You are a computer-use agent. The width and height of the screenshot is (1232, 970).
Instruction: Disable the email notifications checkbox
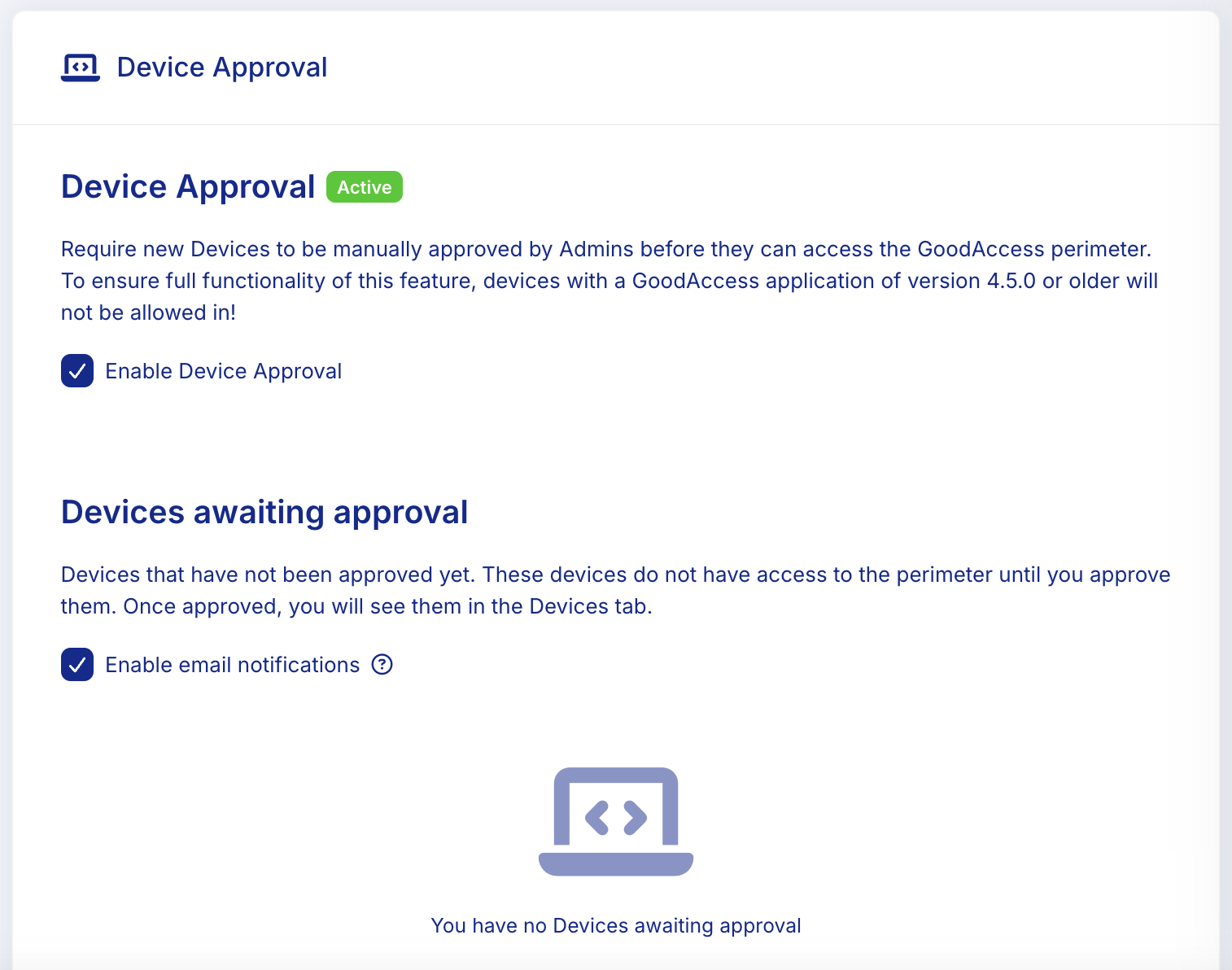pos(77,665)
